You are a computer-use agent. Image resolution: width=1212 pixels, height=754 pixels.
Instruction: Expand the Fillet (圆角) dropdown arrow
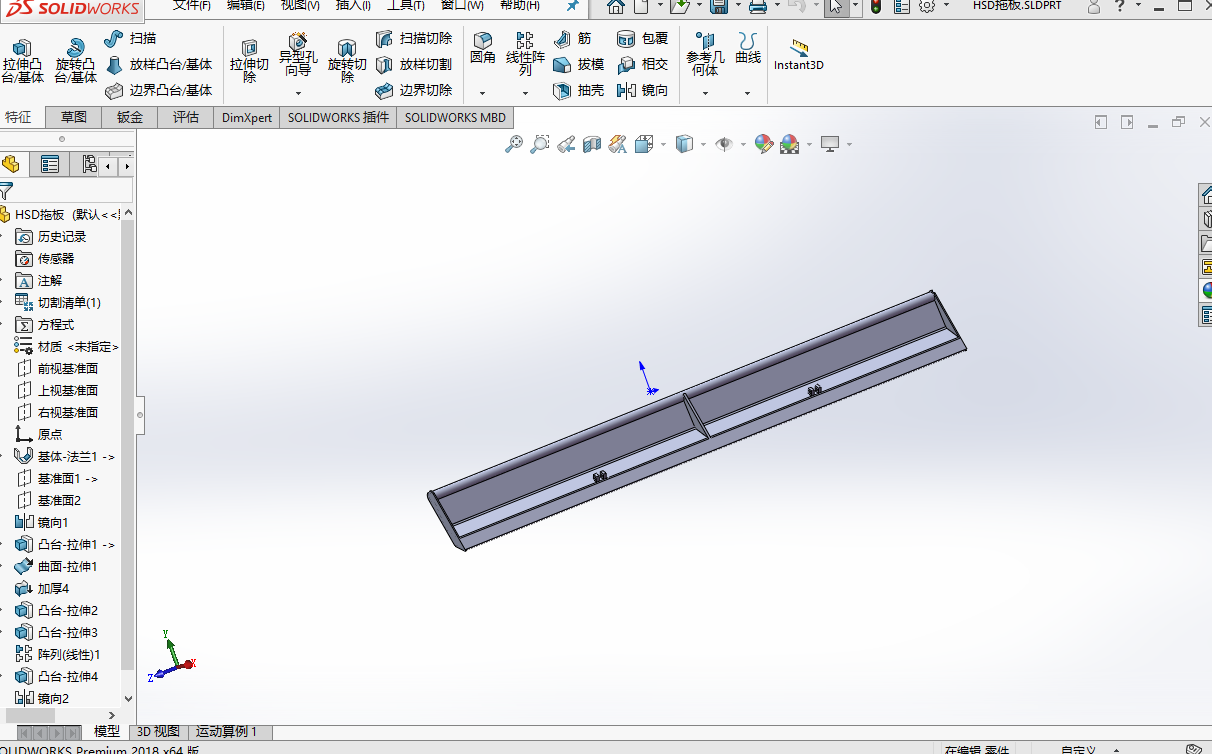tap(483, 93)
